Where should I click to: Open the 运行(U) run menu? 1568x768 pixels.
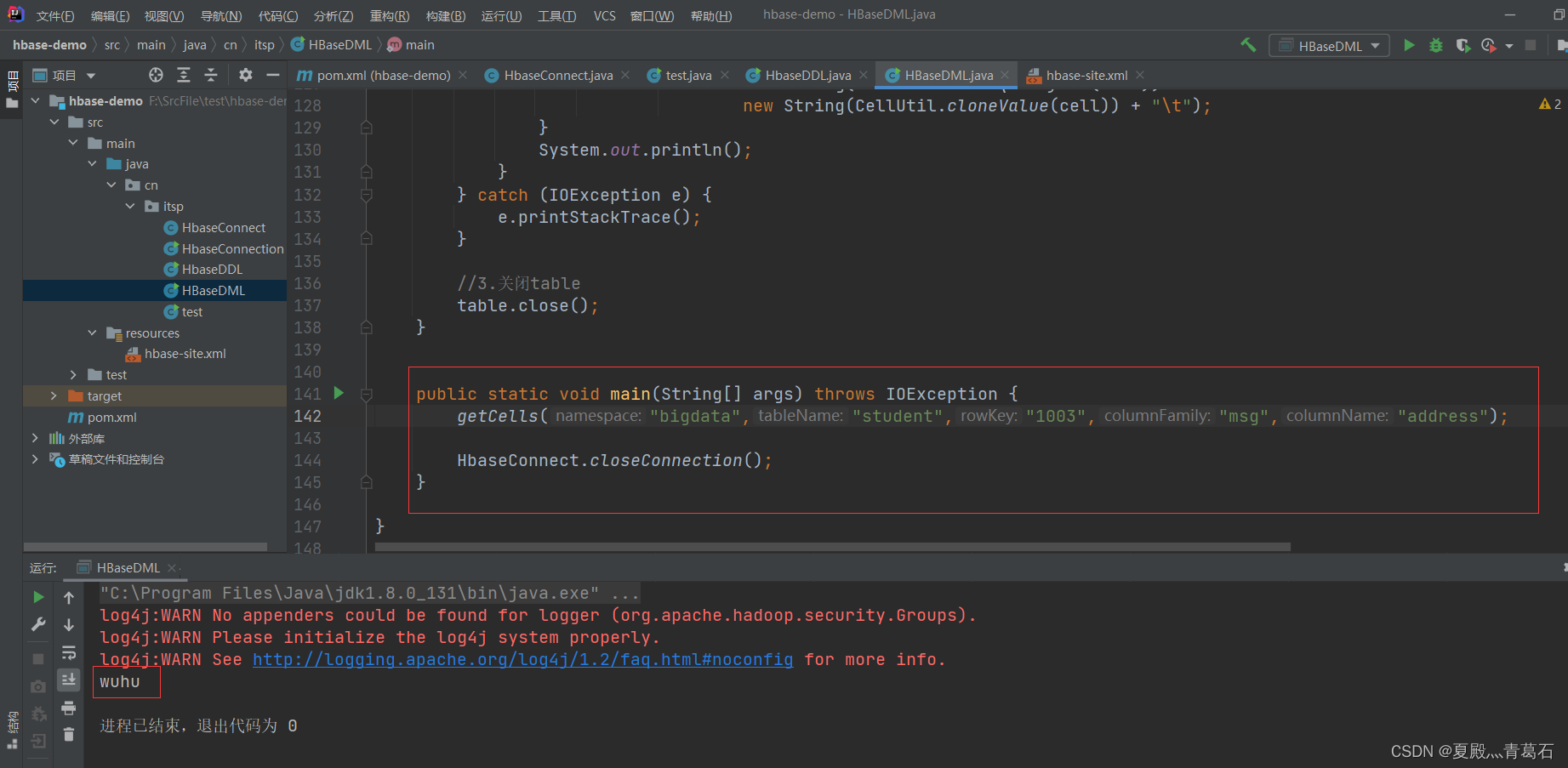tap(501, 16)
